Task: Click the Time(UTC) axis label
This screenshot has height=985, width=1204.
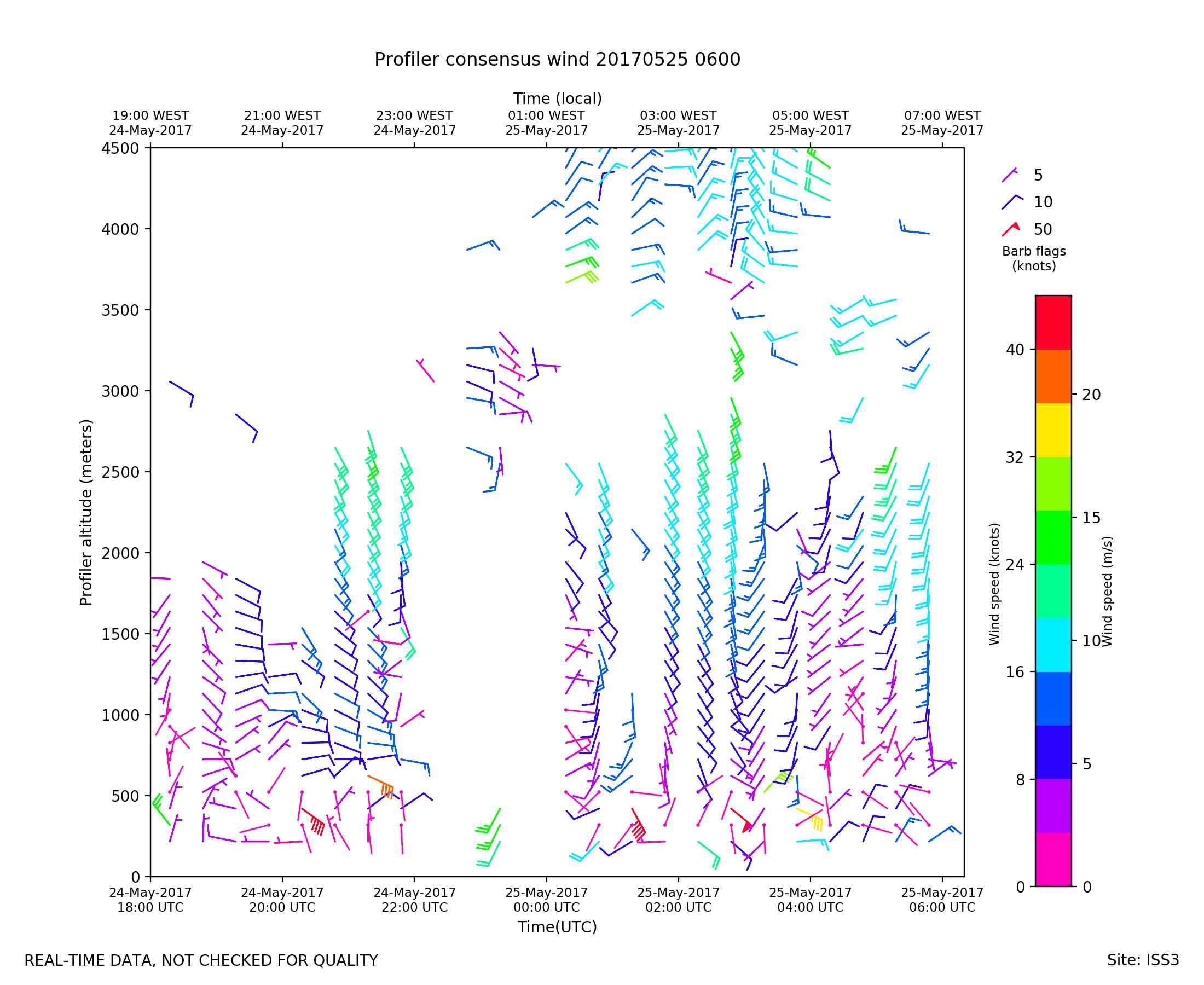Action: point(557,927)
